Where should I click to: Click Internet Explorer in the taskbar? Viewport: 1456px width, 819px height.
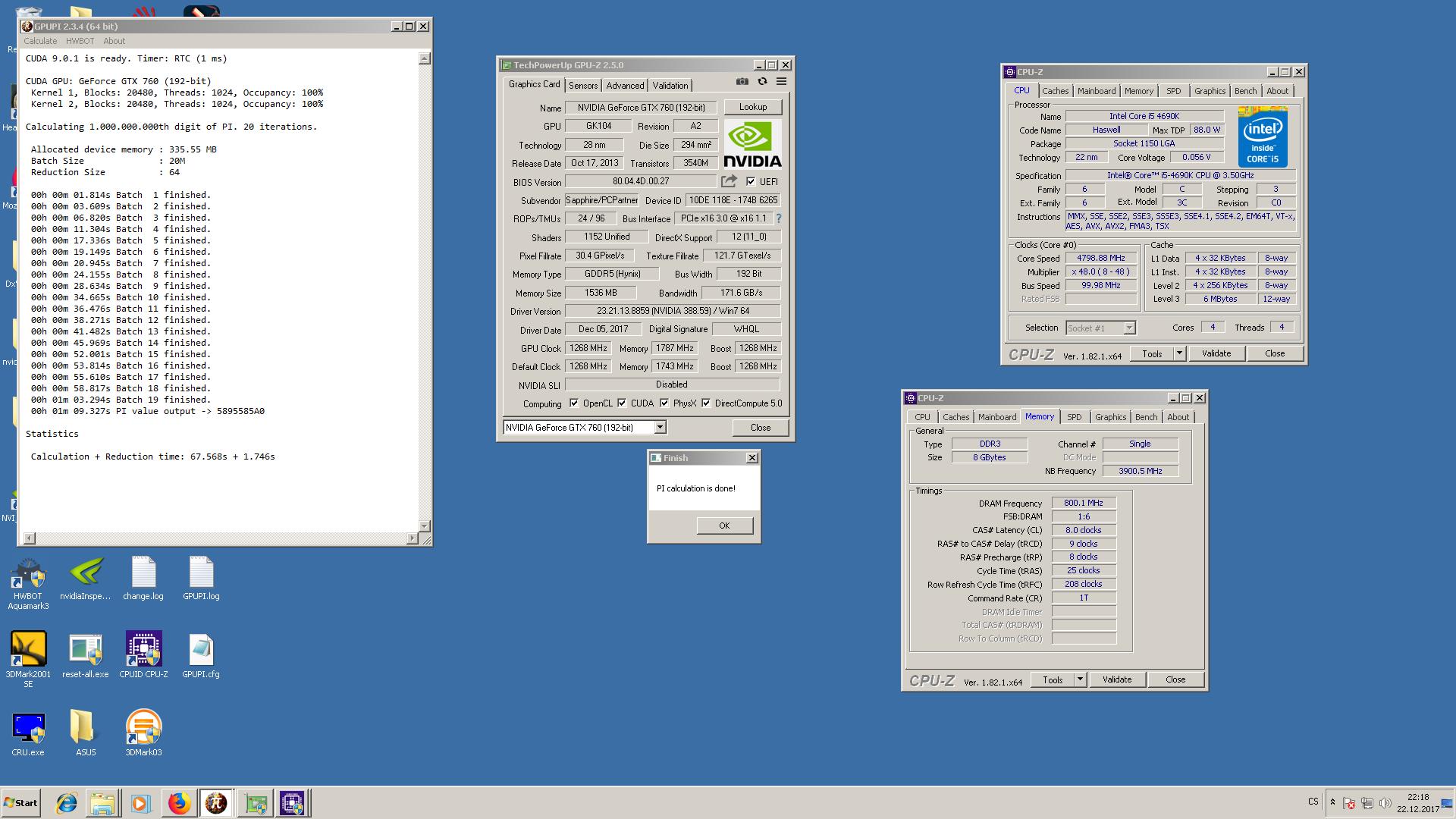[67, 803]
